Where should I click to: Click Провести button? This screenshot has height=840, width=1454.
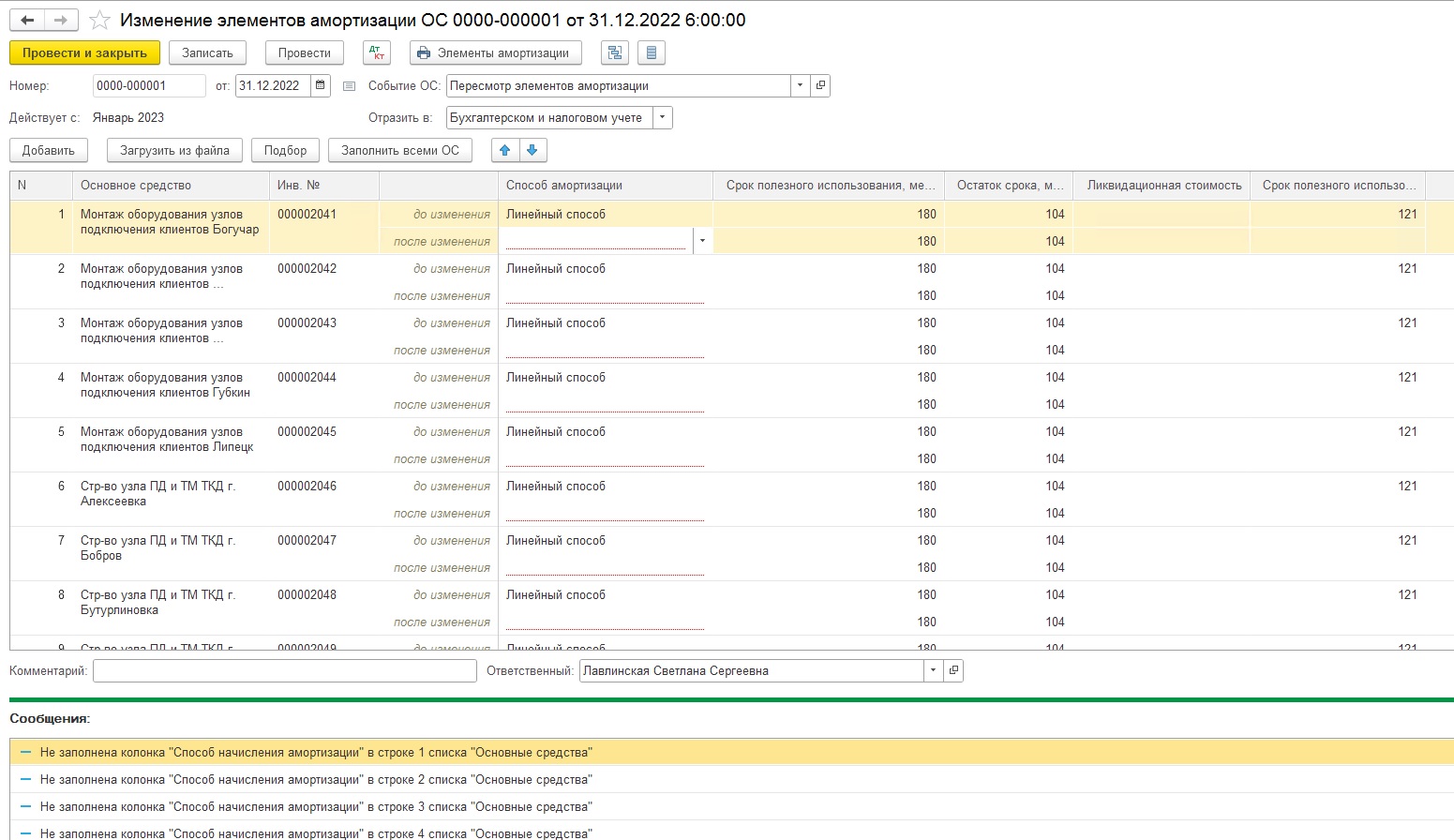pyautogui.click(x=305, y=53)
